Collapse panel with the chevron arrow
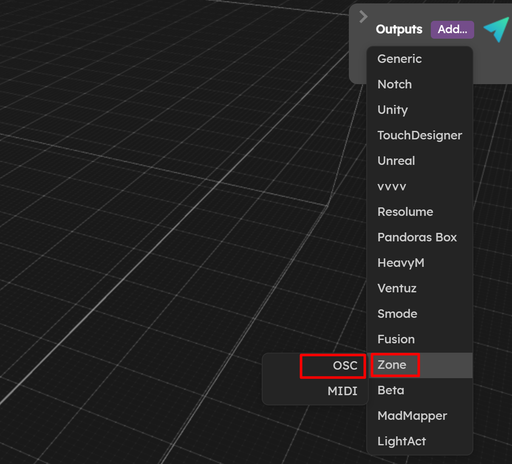The width and height of the screenshot is (512, 464). click(x=363, y=16)
